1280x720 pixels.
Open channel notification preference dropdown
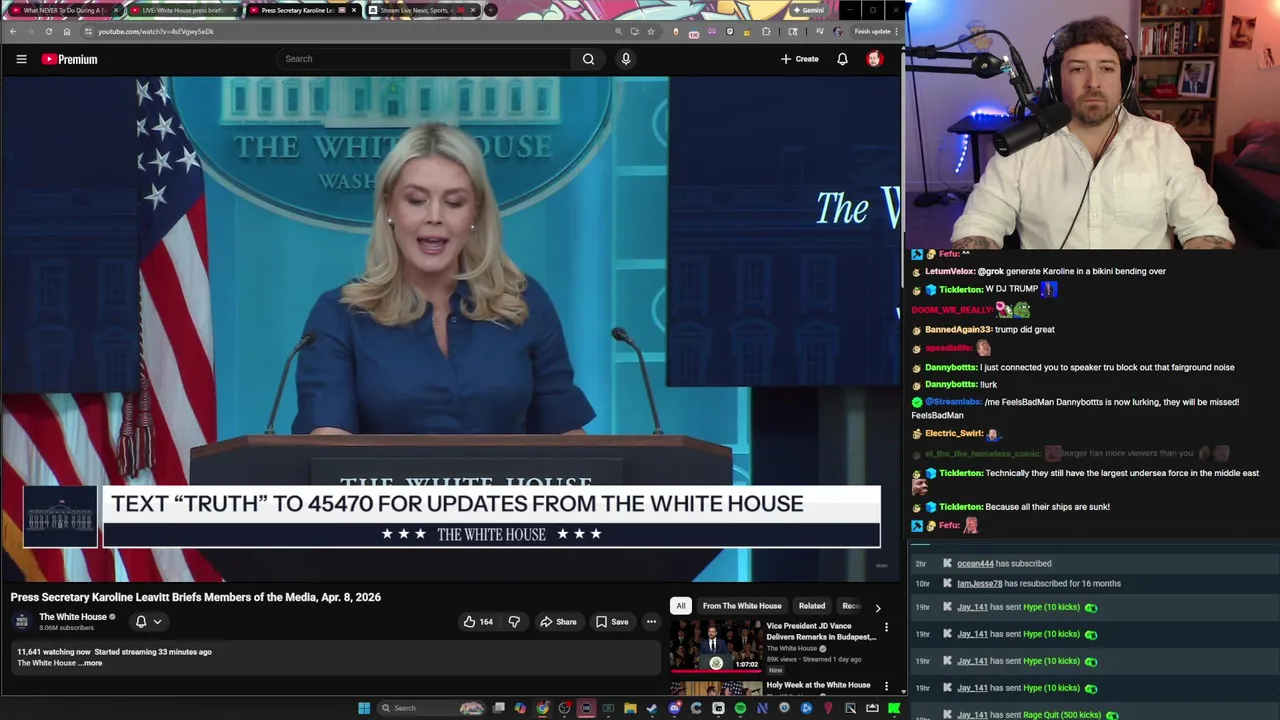148,622
